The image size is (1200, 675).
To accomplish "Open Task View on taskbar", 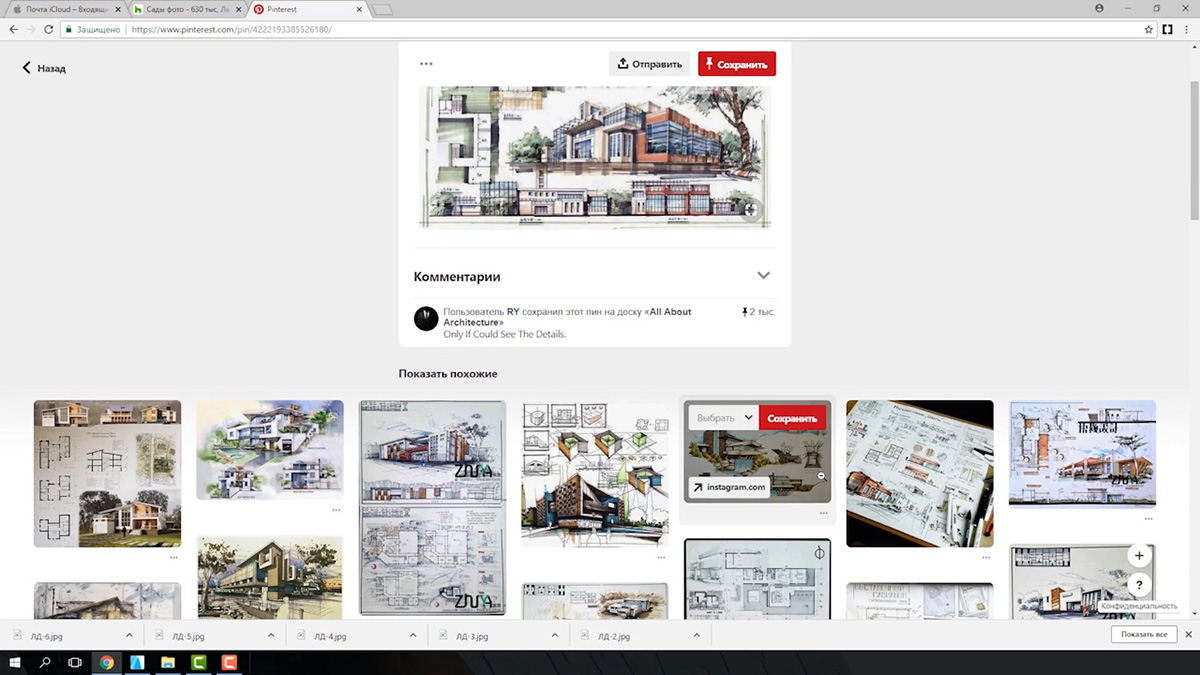I will pos(75,662).
